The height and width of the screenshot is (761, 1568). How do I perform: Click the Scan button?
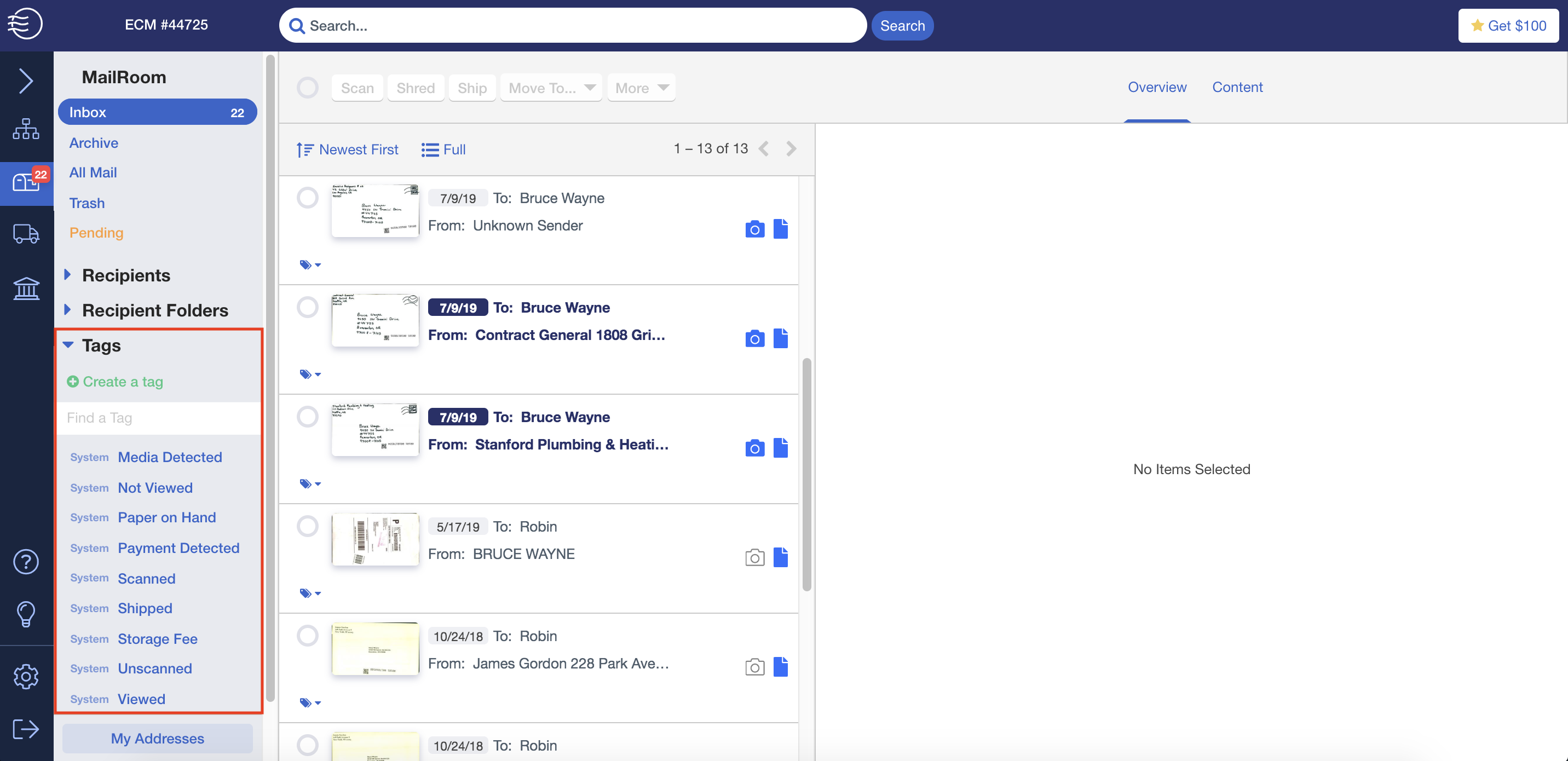[358, 88]
